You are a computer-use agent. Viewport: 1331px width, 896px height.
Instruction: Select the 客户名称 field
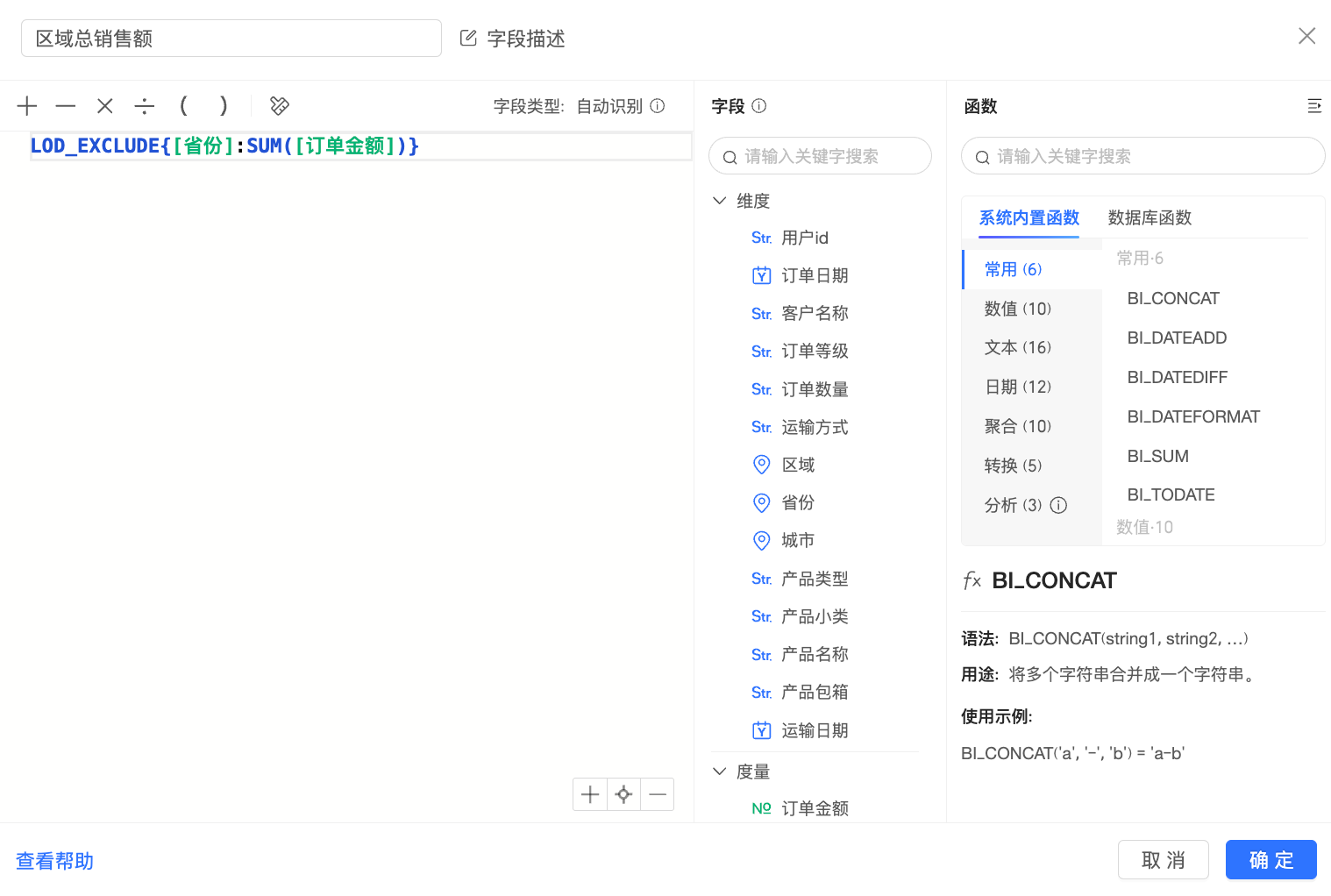(815, 313)
